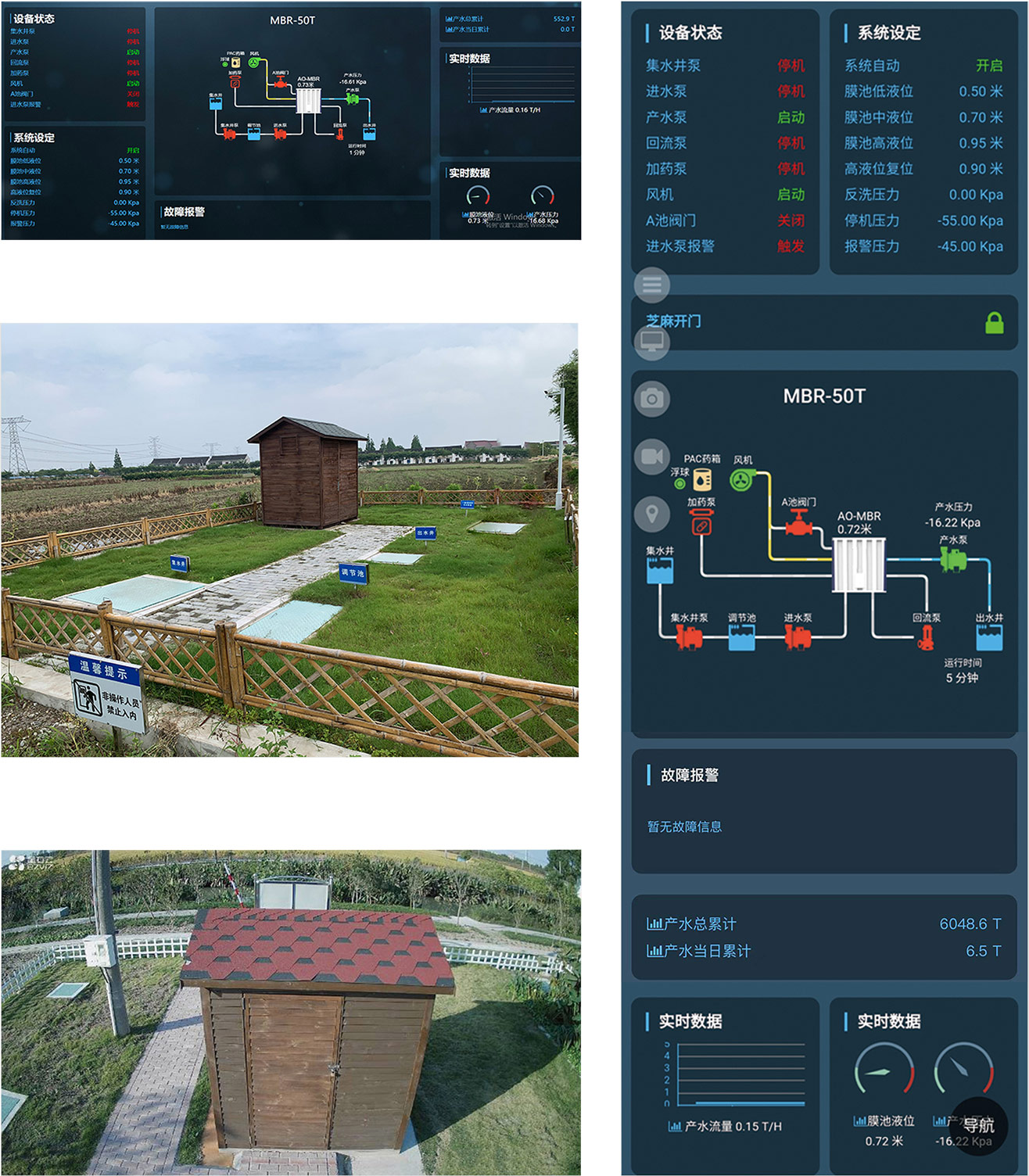
Task: Click the red A池阀门 valve icon in mobile diagram
Action: [798, 522]
